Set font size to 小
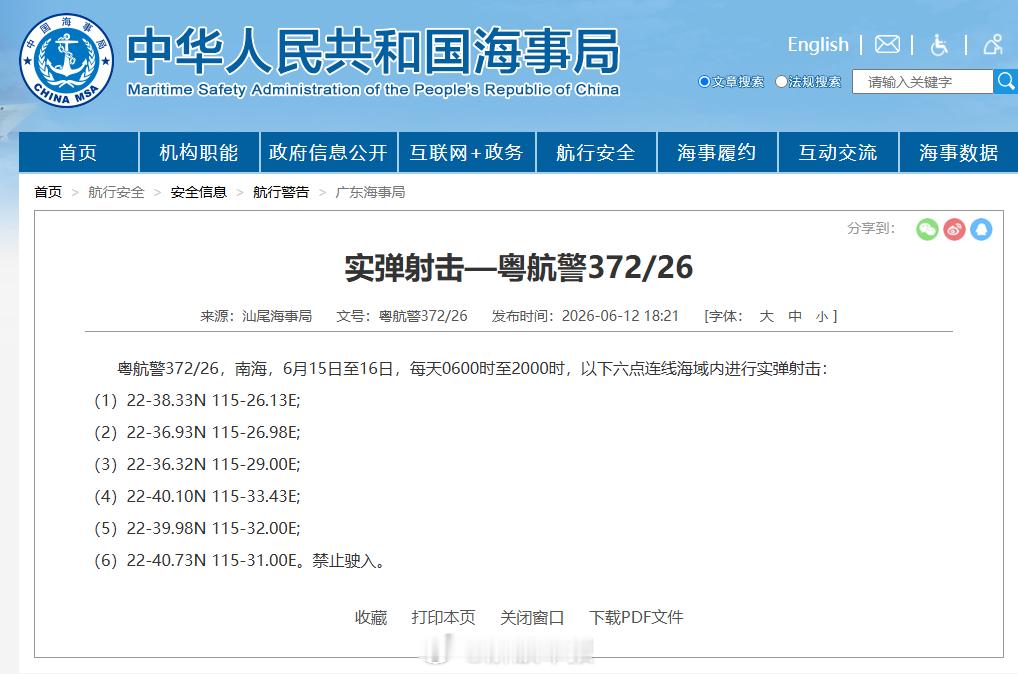Viewport: 1018px width, 674px height. (x=822, y=316)
